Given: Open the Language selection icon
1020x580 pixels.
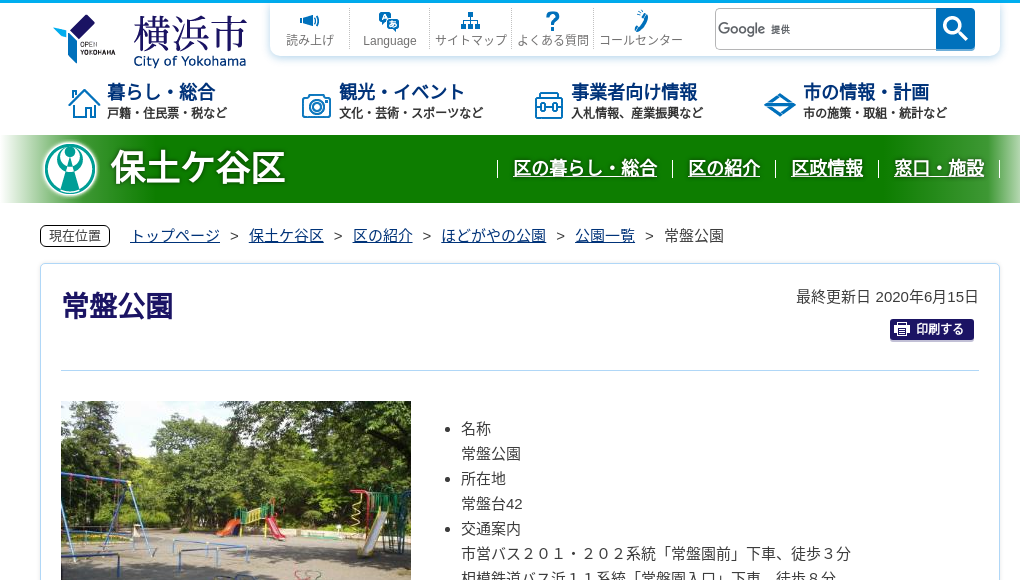Looking at the screenshot, I should pos(388,20).
